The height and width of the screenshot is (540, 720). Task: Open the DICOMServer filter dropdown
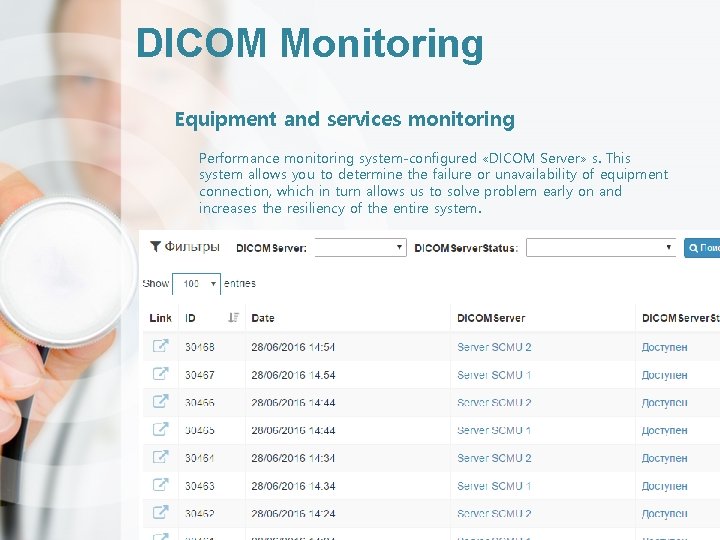(x=360, y=248)
